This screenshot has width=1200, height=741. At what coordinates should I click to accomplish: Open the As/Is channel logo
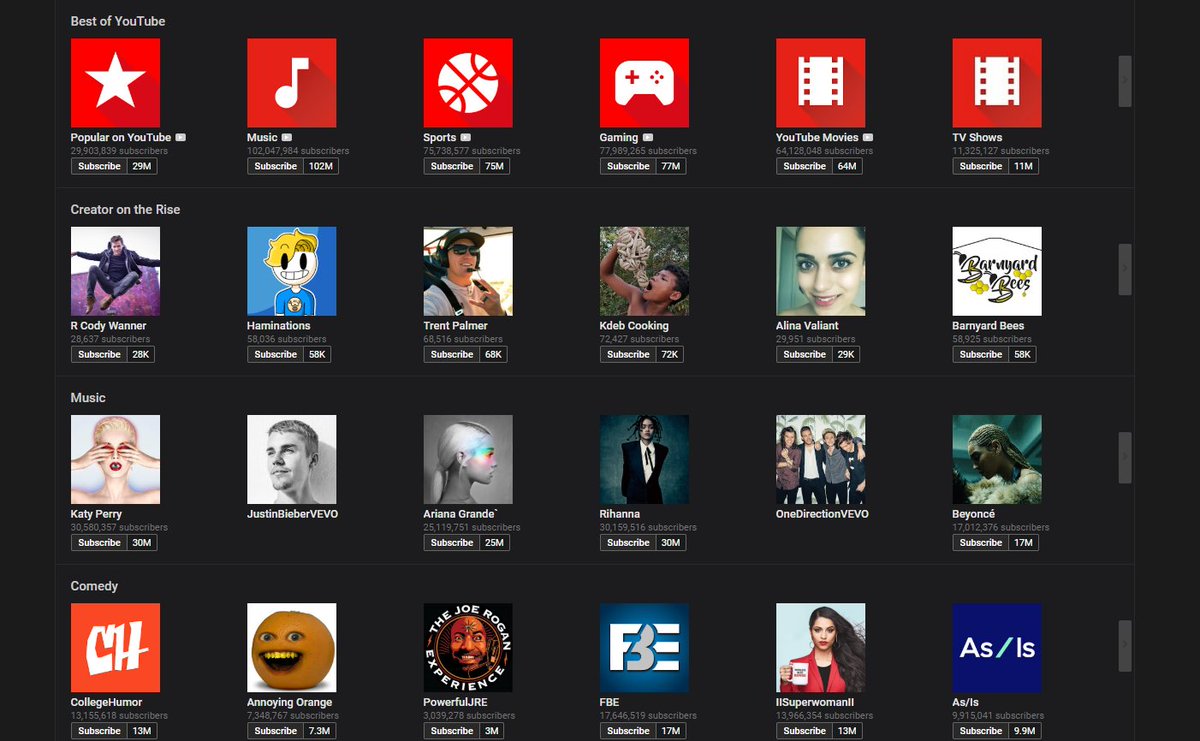click(x=997, y=648)
